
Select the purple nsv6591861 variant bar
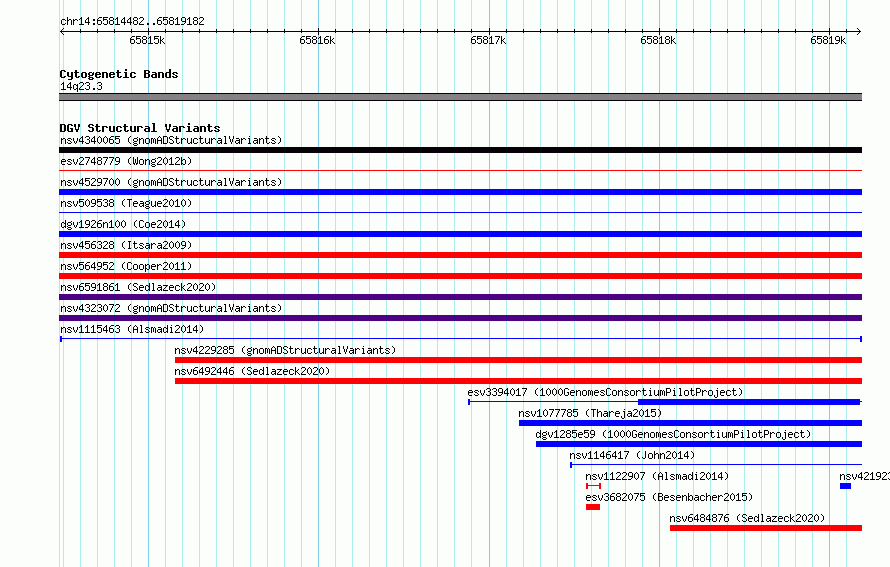point(460,297)
